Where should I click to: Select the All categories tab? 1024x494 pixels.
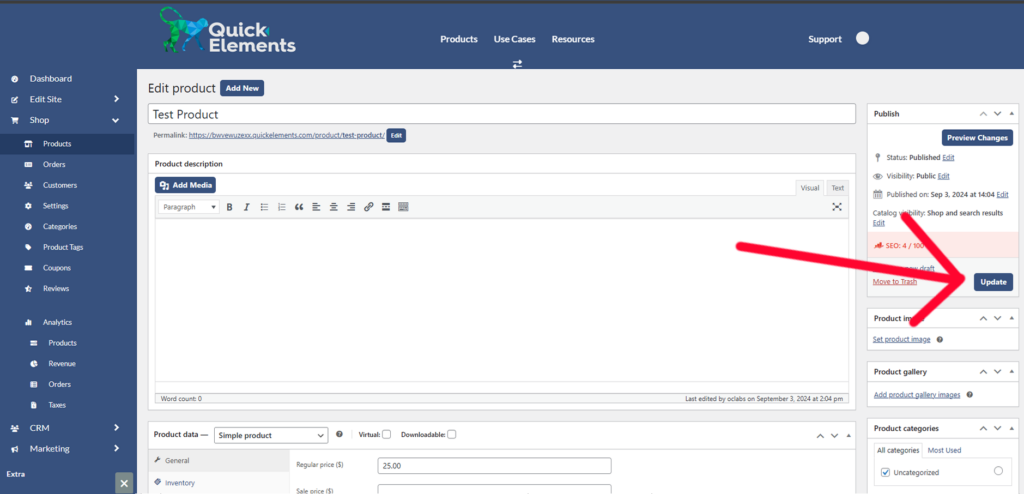tap(898, 450)
